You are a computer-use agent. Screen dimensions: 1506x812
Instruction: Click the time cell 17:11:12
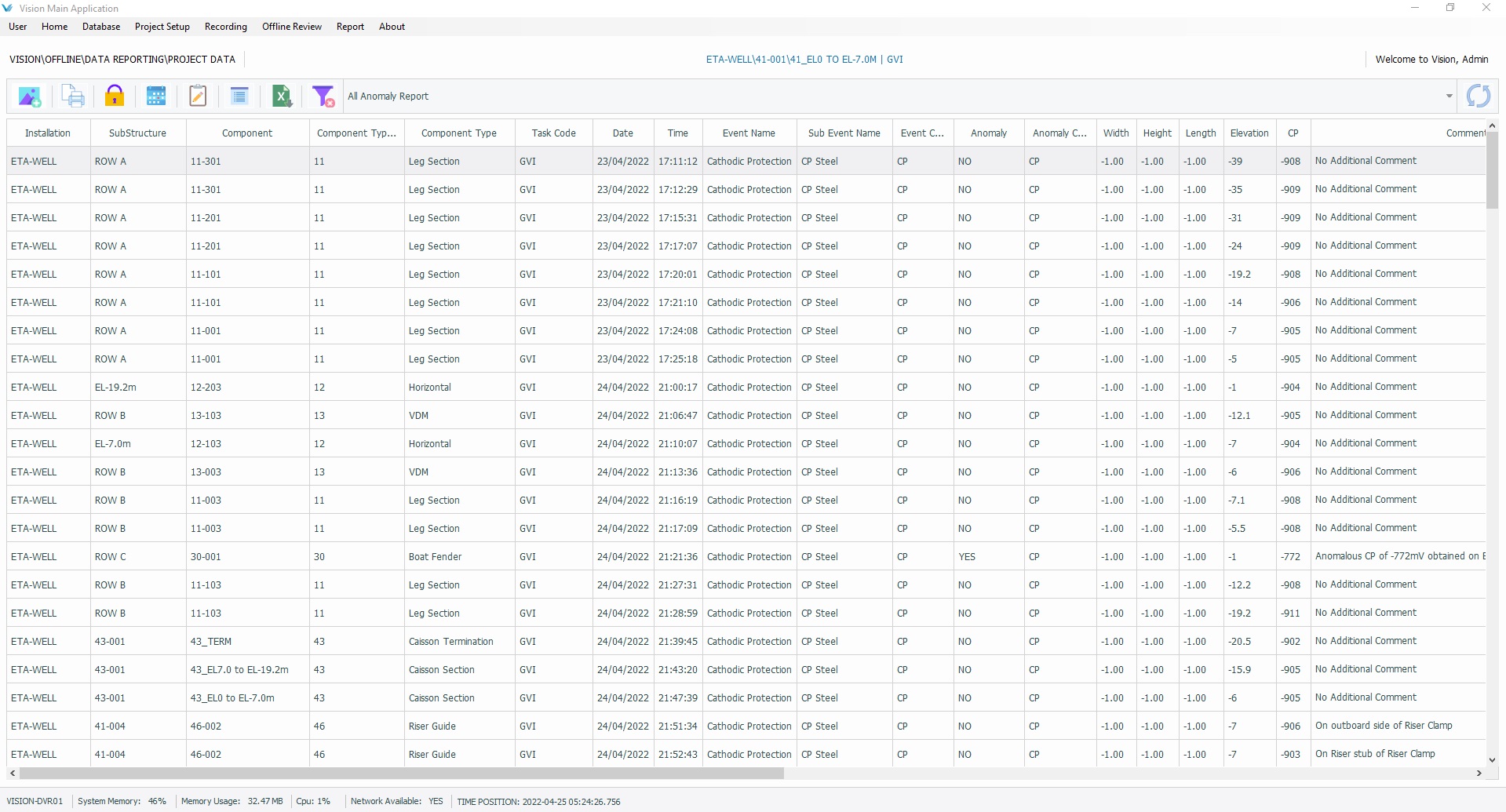point(678,162)
